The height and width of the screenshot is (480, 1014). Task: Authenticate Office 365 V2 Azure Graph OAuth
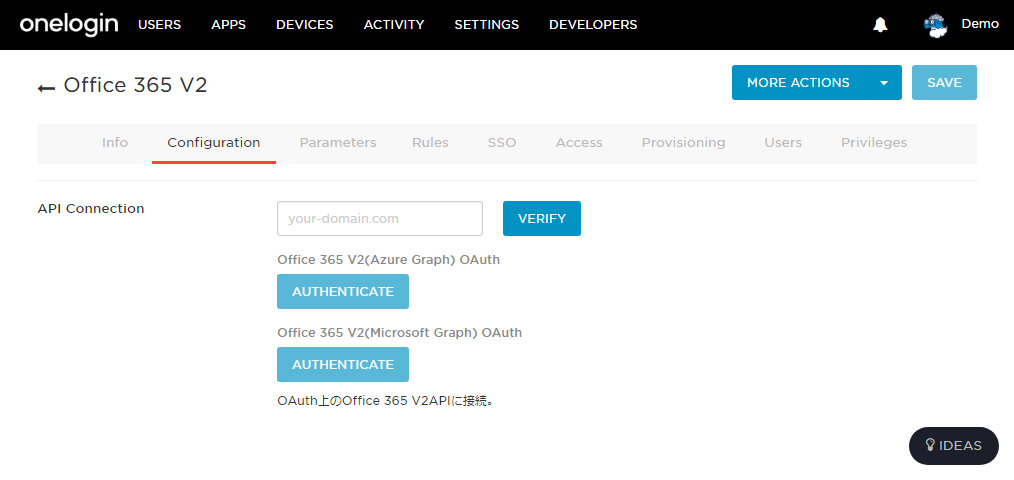(x=343, y=292)
